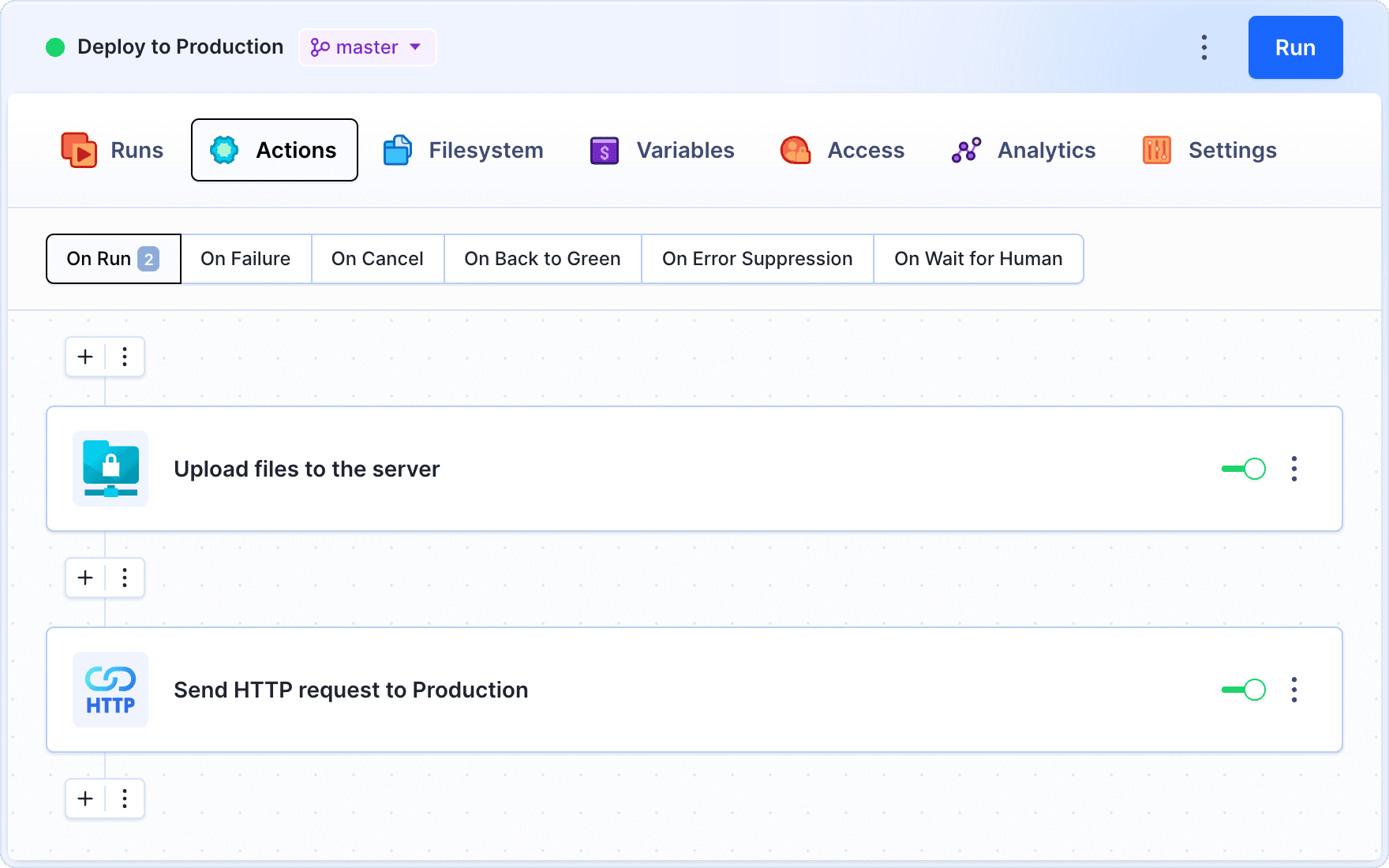The width and height of the screenshot is (1389, 868).
Task: Disable the Send HTTP request to Production action
Action: tap(1243, 690)
